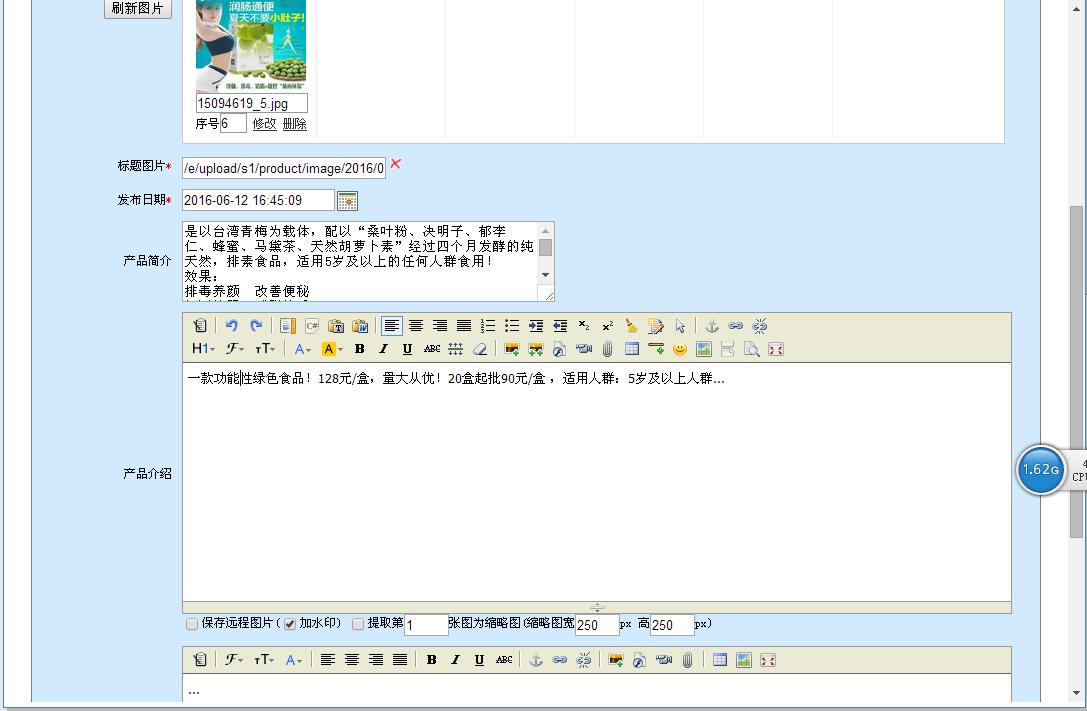This screenshot has width=1087, height=711.
Task: Click the 修改 (modify) link under the image
Action: pyautogui.click(x=264, y=124)
